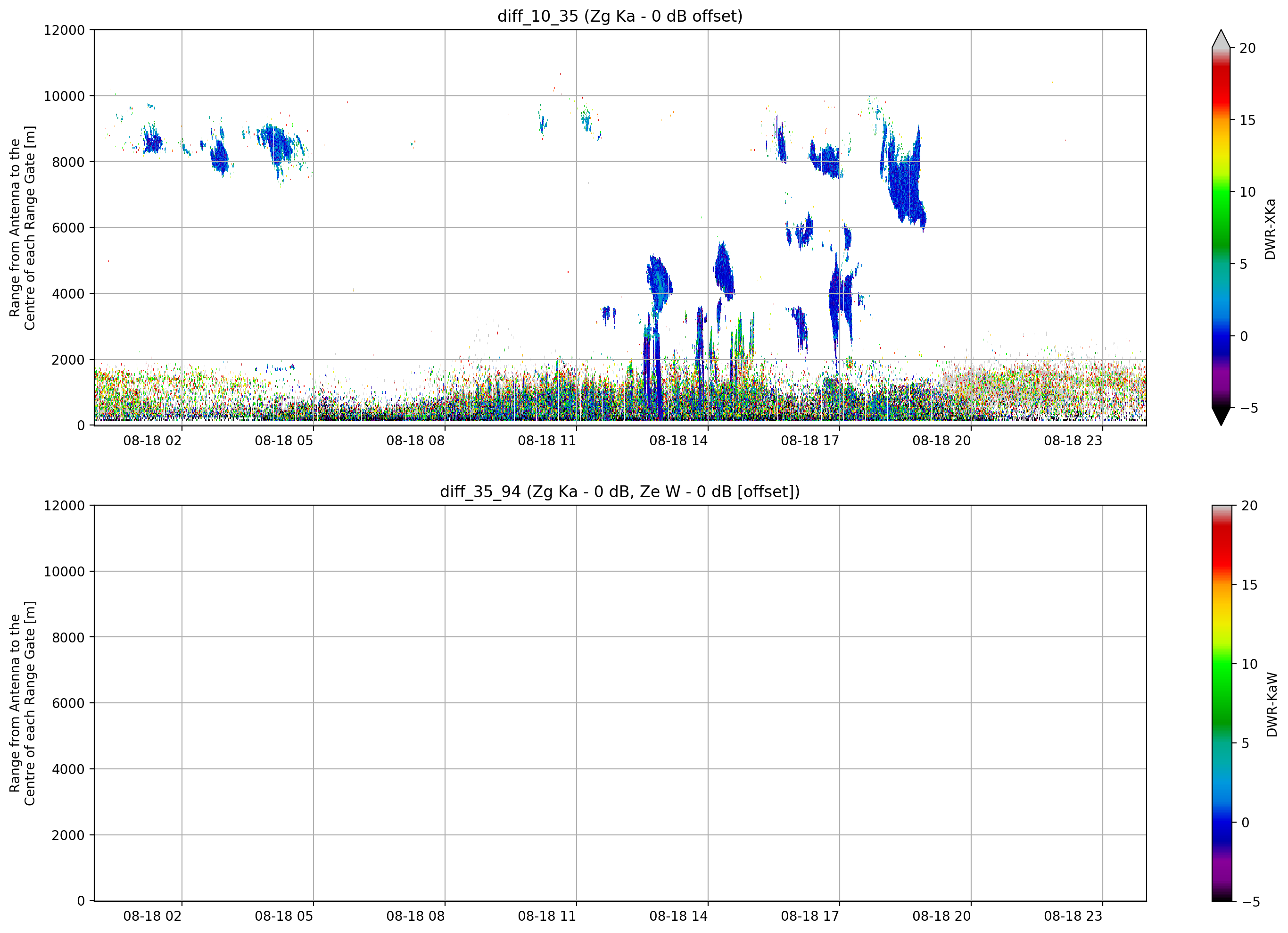Click the DWR-KaW colorbar gradient
The image size is (1288, 933).
click(1222, 703)
